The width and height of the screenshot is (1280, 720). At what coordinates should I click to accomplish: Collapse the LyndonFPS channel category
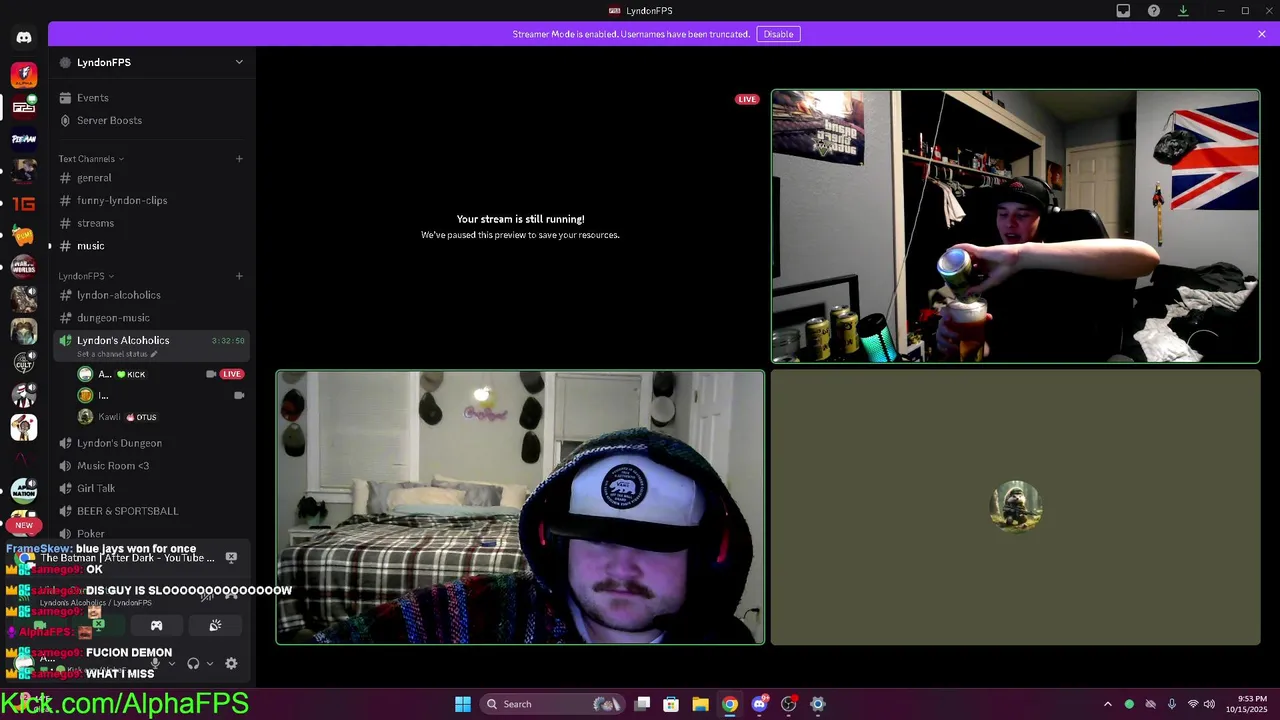(86, 276)
